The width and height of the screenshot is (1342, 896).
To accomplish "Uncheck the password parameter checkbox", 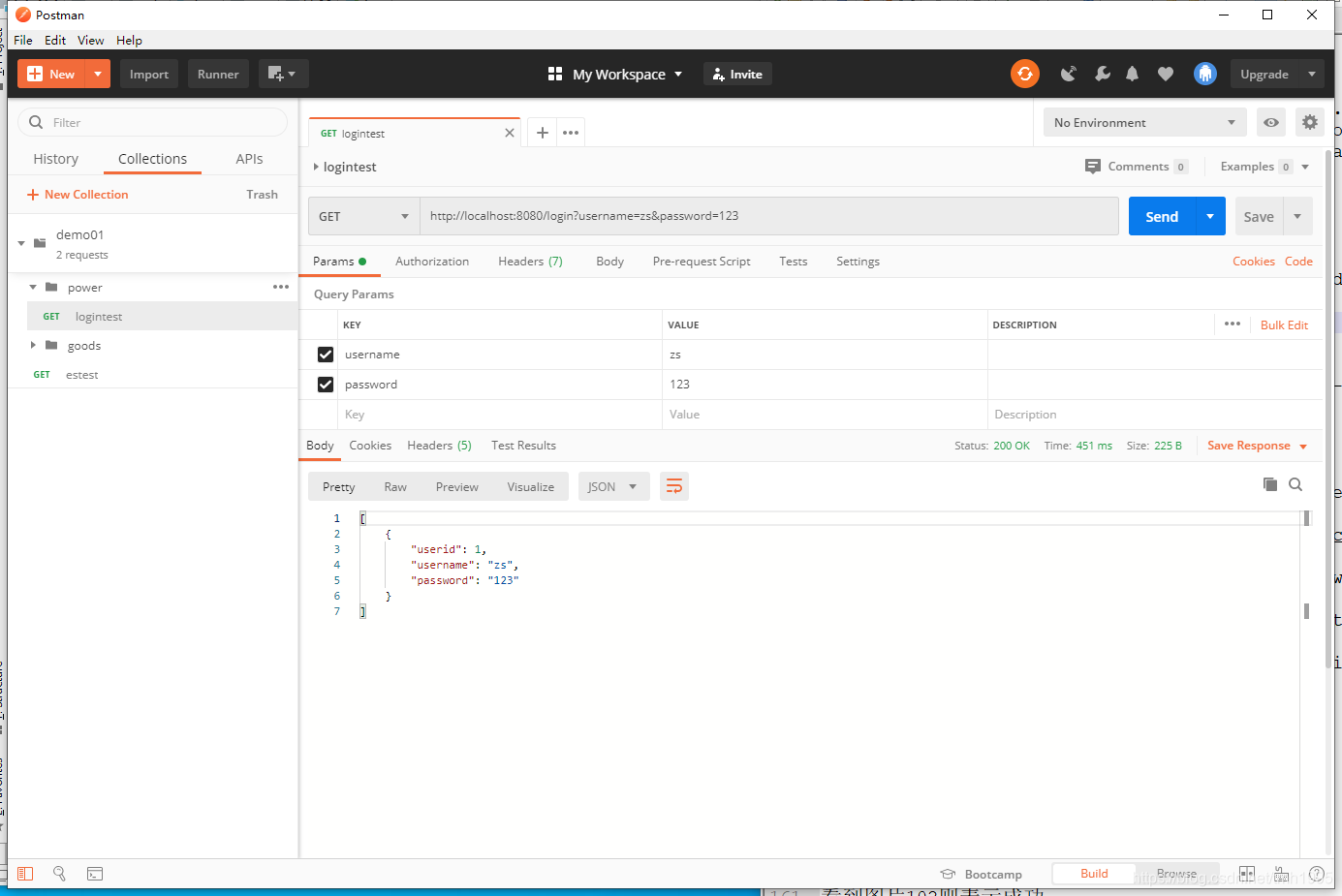I will point(326,385).
